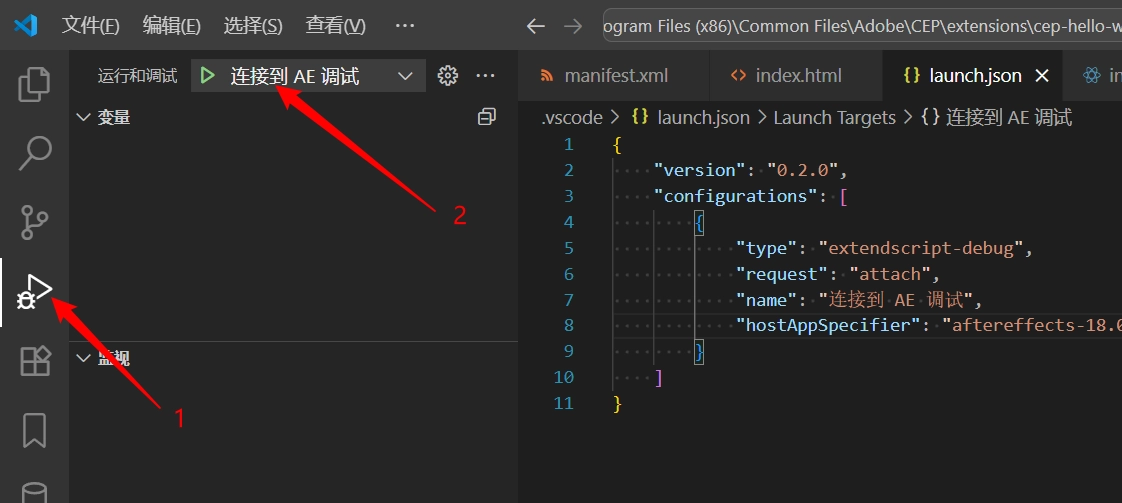Switch to the index.html tab
This screenshot has width=1122, height=503.
tap(797, 76)
